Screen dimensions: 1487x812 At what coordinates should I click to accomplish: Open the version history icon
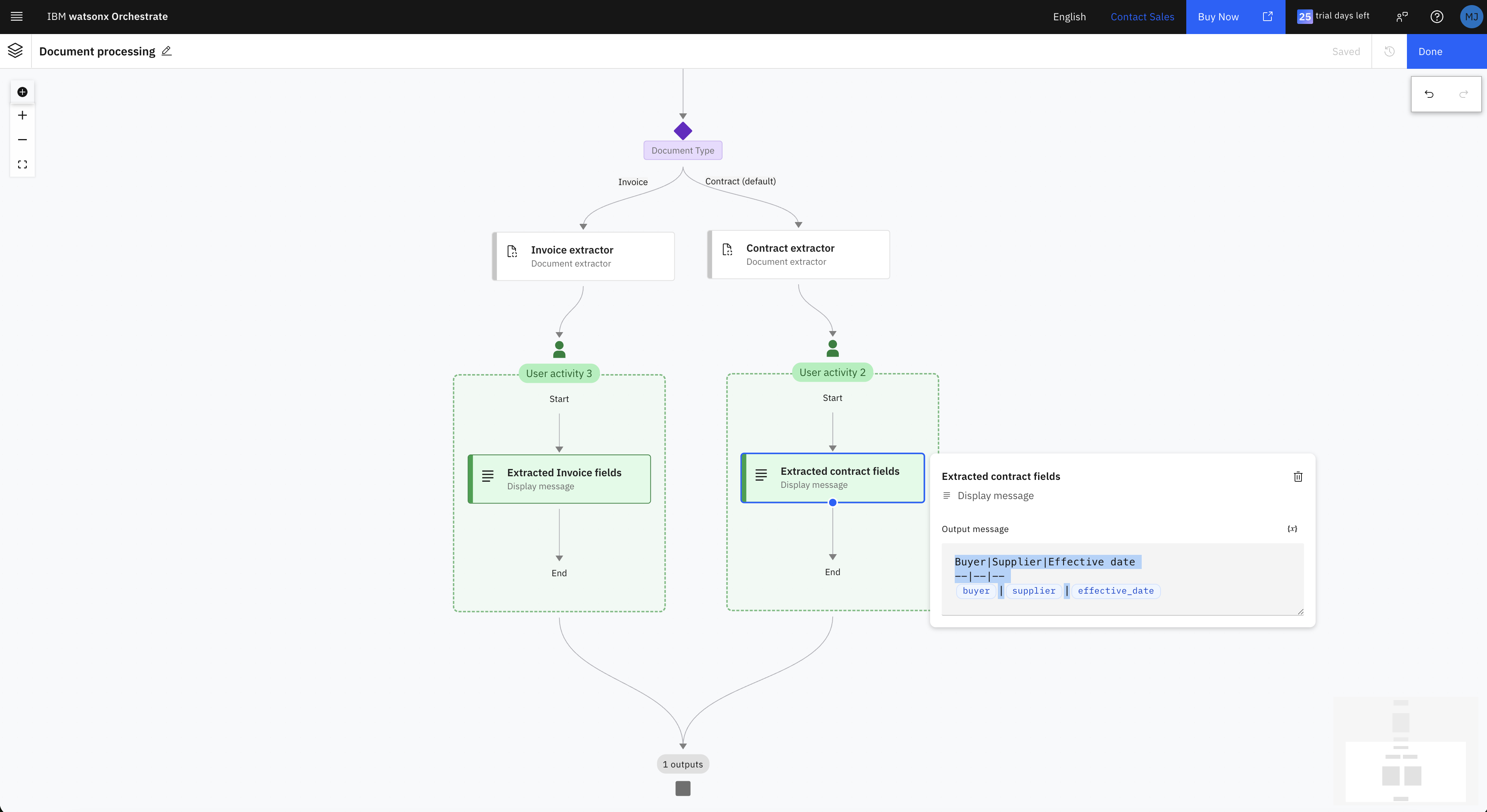click(1390, 51)
